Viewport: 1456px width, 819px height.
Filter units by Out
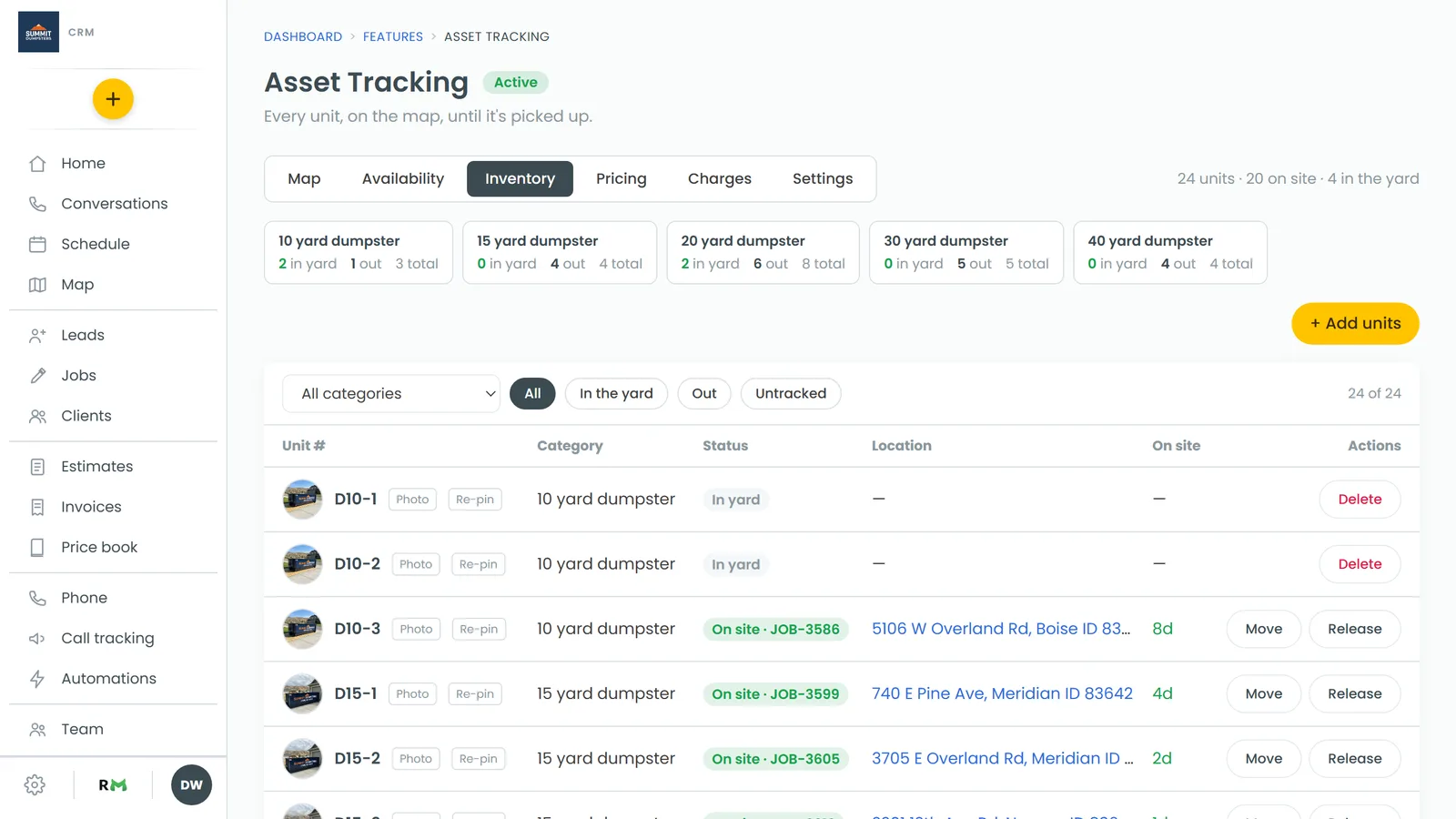click(x=703, y=394)
